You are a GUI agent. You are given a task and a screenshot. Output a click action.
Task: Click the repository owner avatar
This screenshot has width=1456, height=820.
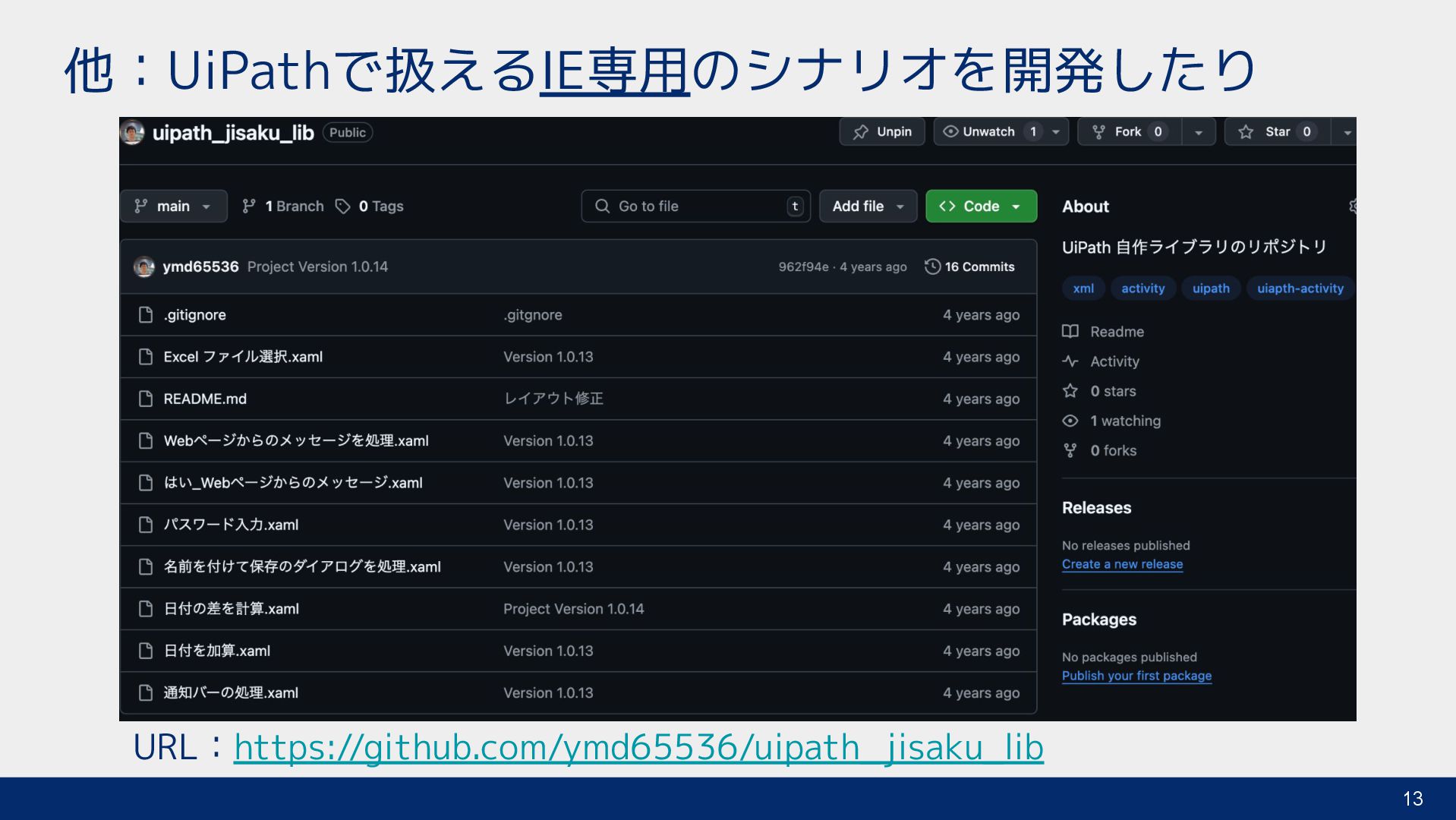click(132, 132)
